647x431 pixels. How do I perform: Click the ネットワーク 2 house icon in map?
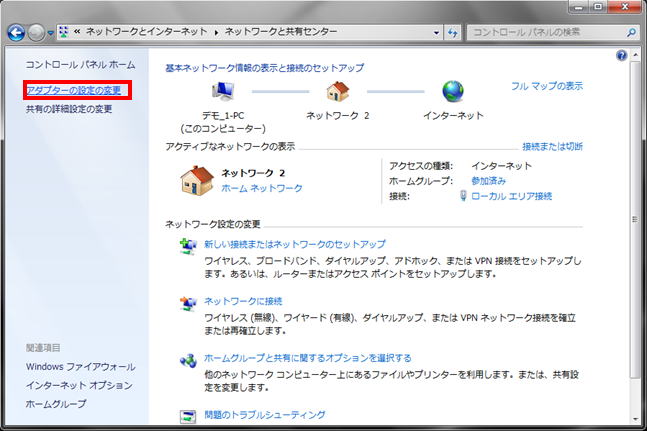click(x=338, y=93)
